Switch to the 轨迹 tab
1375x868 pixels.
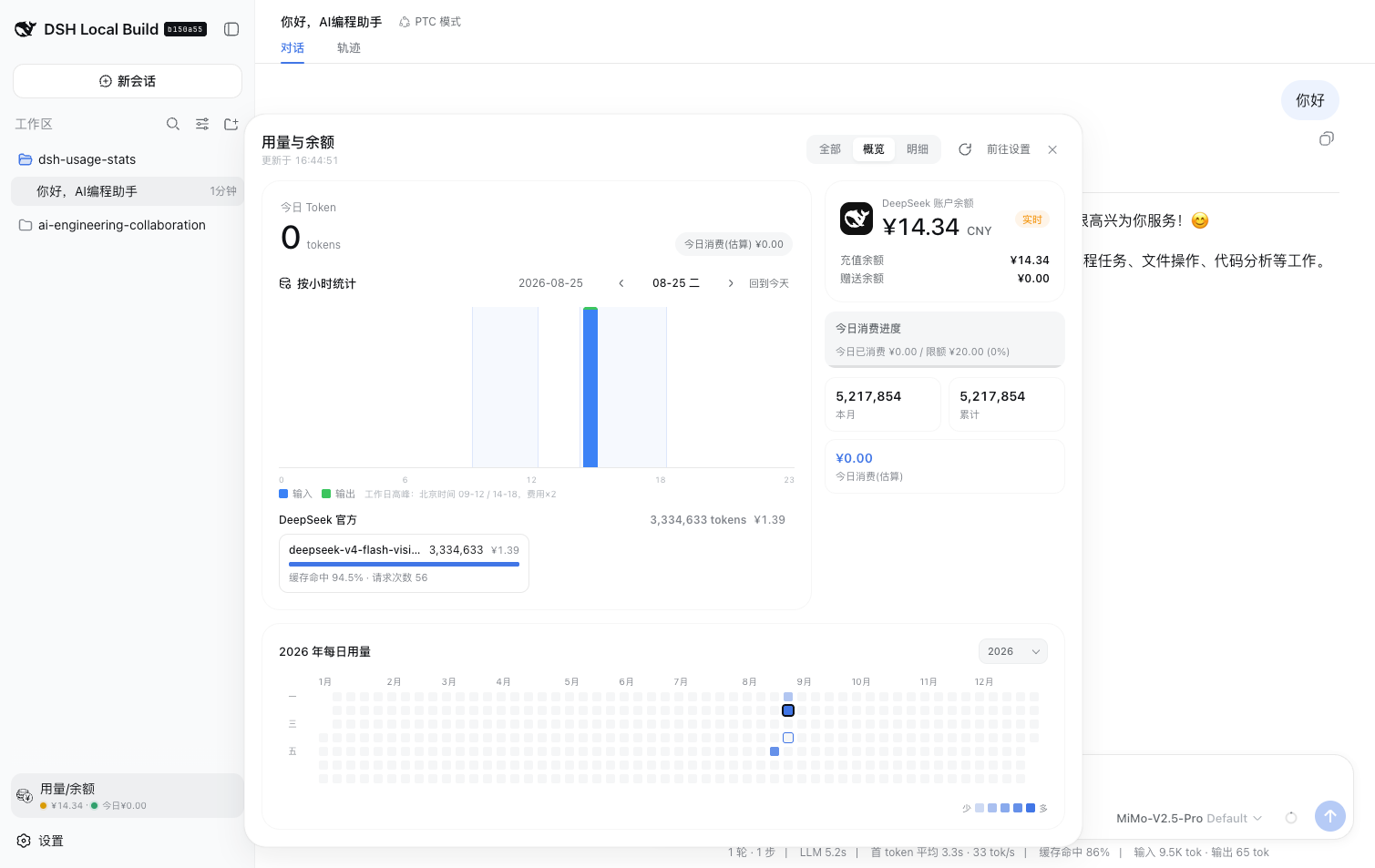coord(349,48)
